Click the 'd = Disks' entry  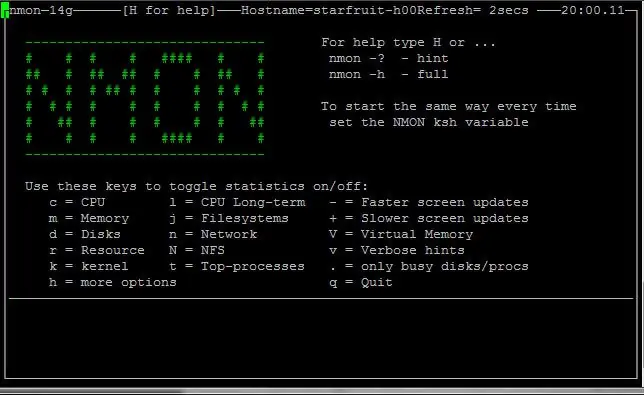tap(85, 234)
